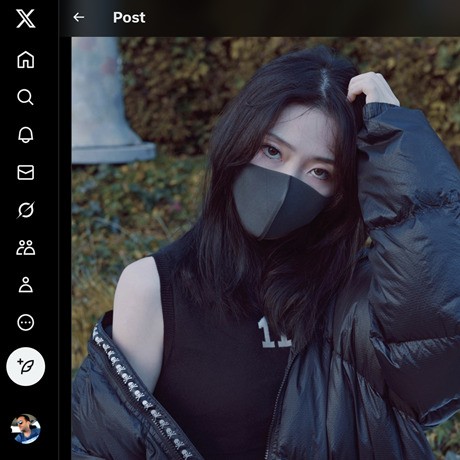Launch Grok from the sidebar
The image size is (460, 460).
pos(26,210)
